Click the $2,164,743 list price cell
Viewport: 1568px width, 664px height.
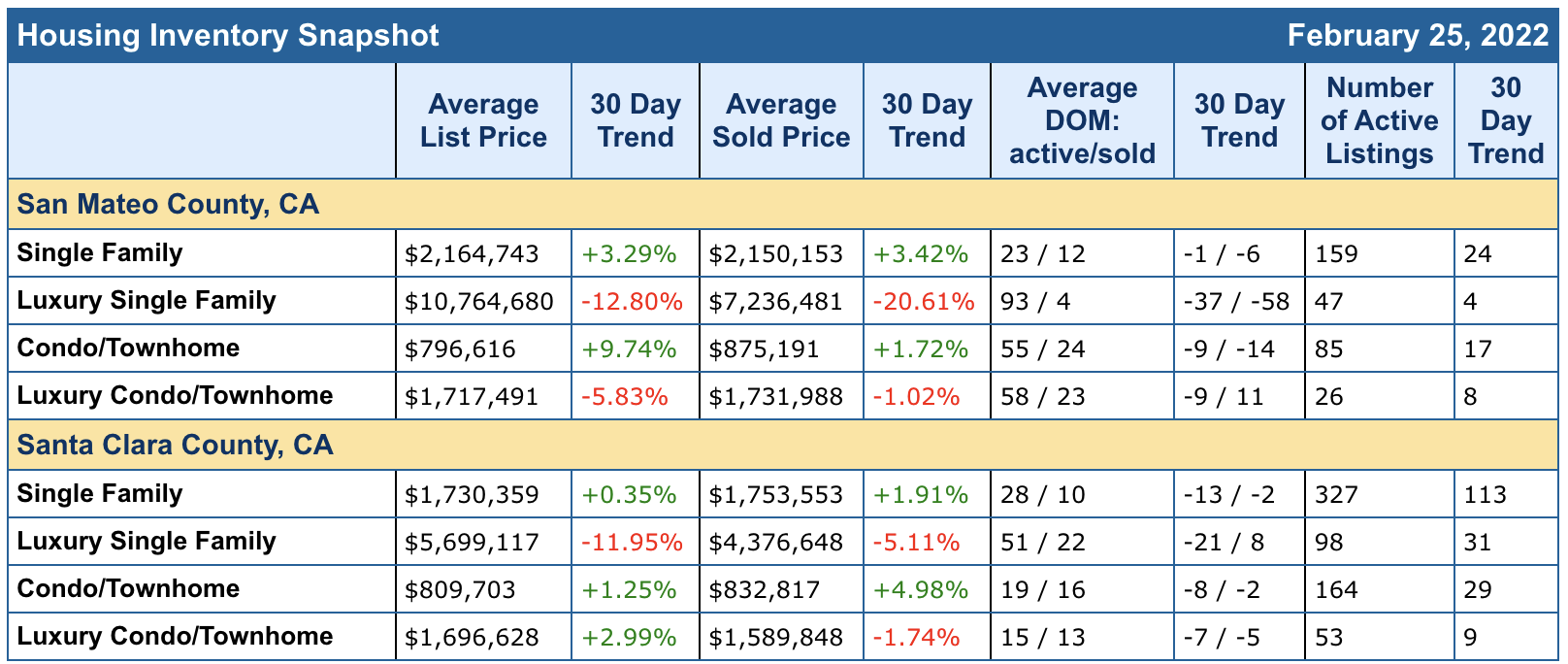pos(472,254)
